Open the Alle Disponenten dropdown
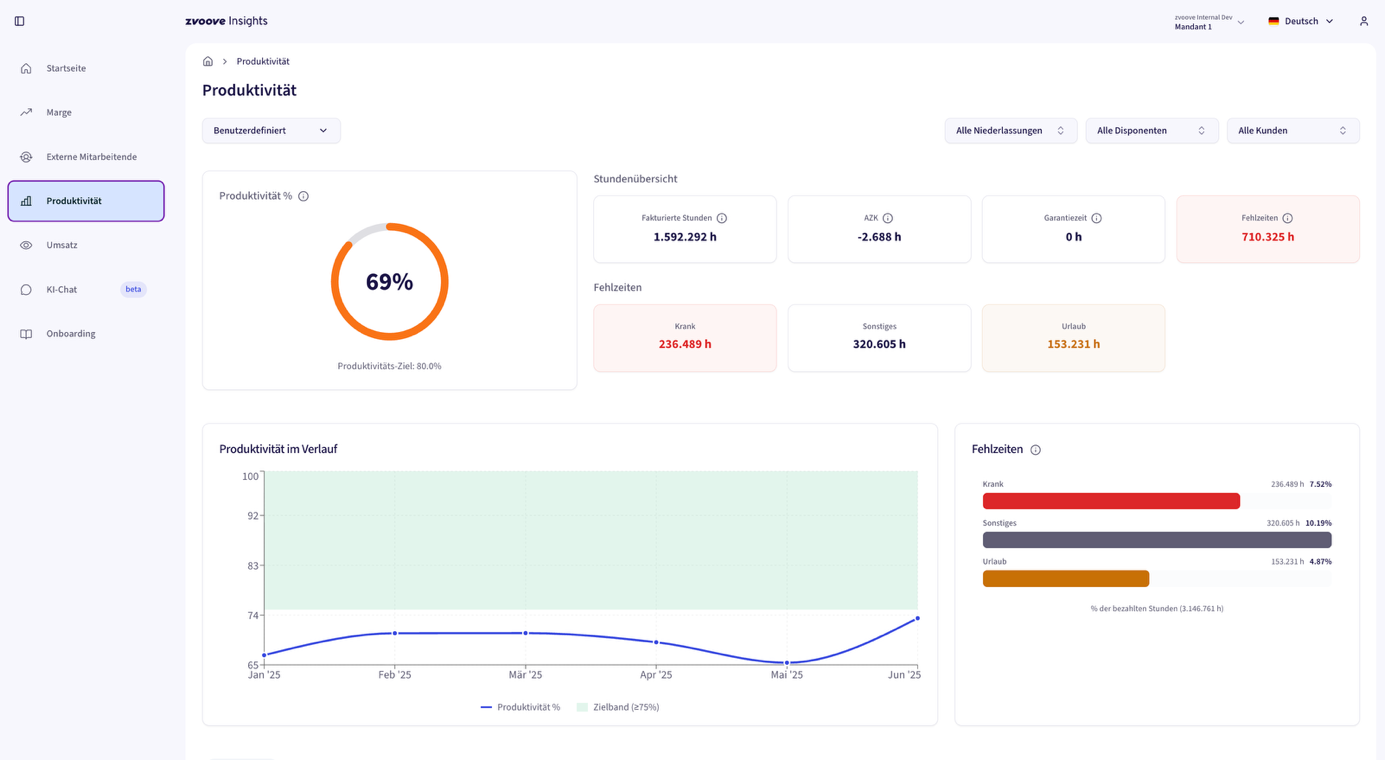This screenshot has height=760, width=1385. point(1151,131)
